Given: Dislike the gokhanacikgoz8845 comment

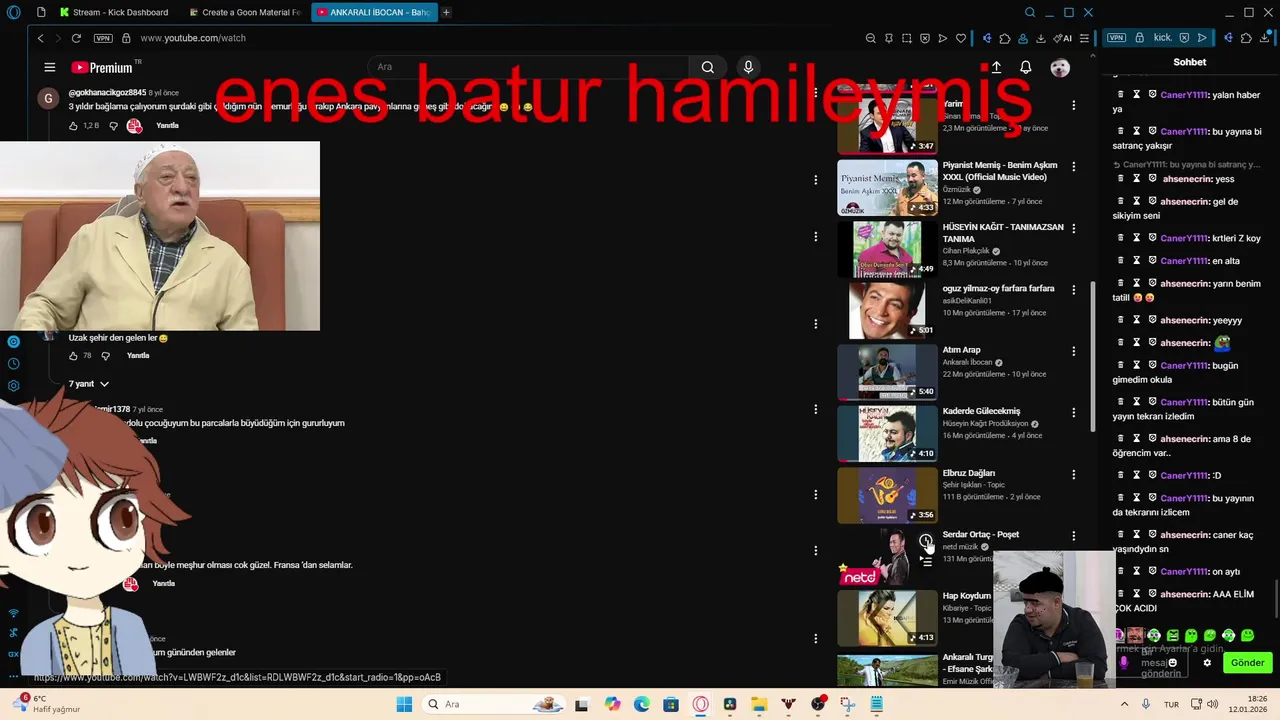Looking at the screenshot, I should coord(113,126).
